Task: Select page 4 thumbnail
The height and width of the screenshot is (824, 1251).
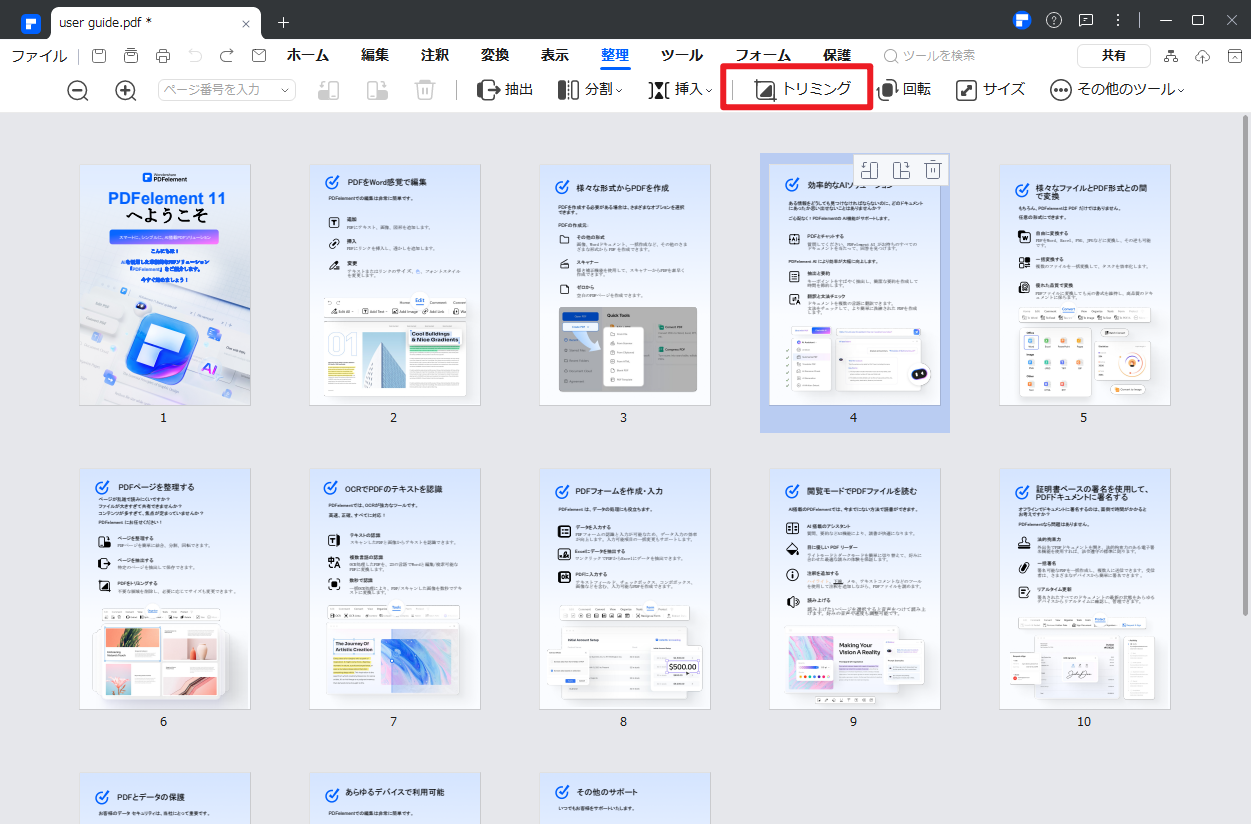Action: pyautogui.click(x=855, y=285)
